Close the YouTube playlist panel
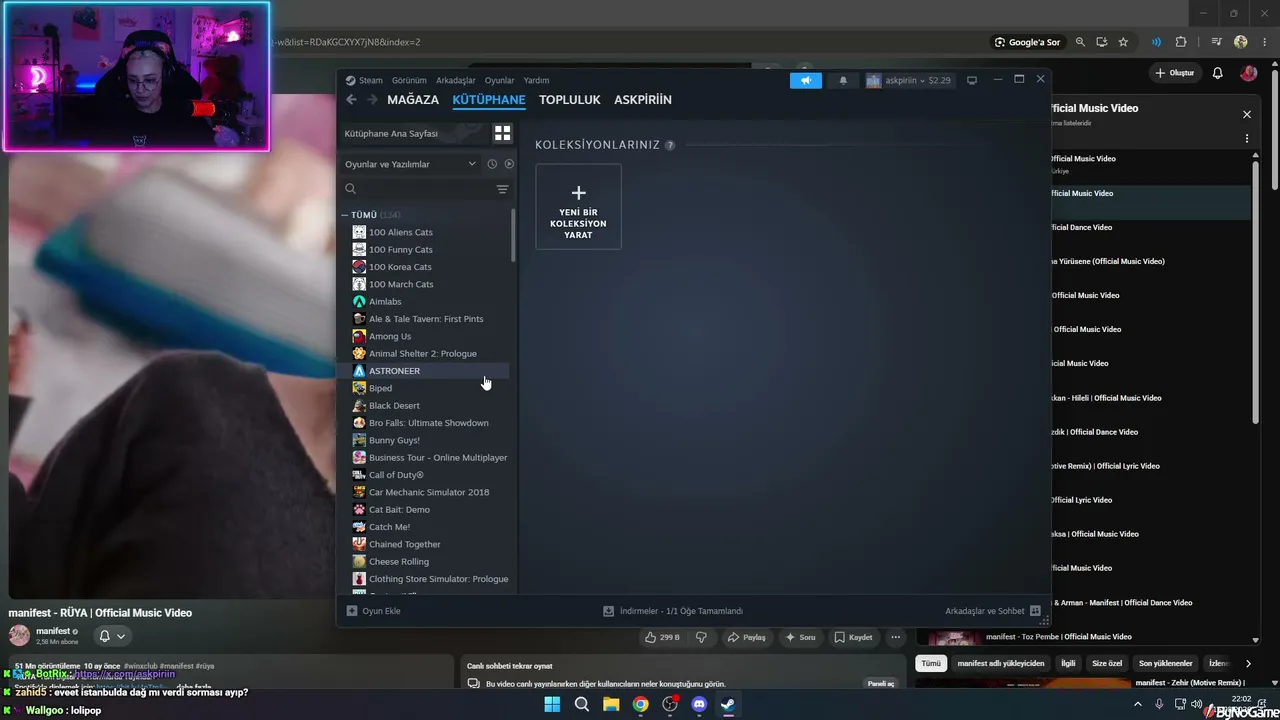 [1247, 115]
